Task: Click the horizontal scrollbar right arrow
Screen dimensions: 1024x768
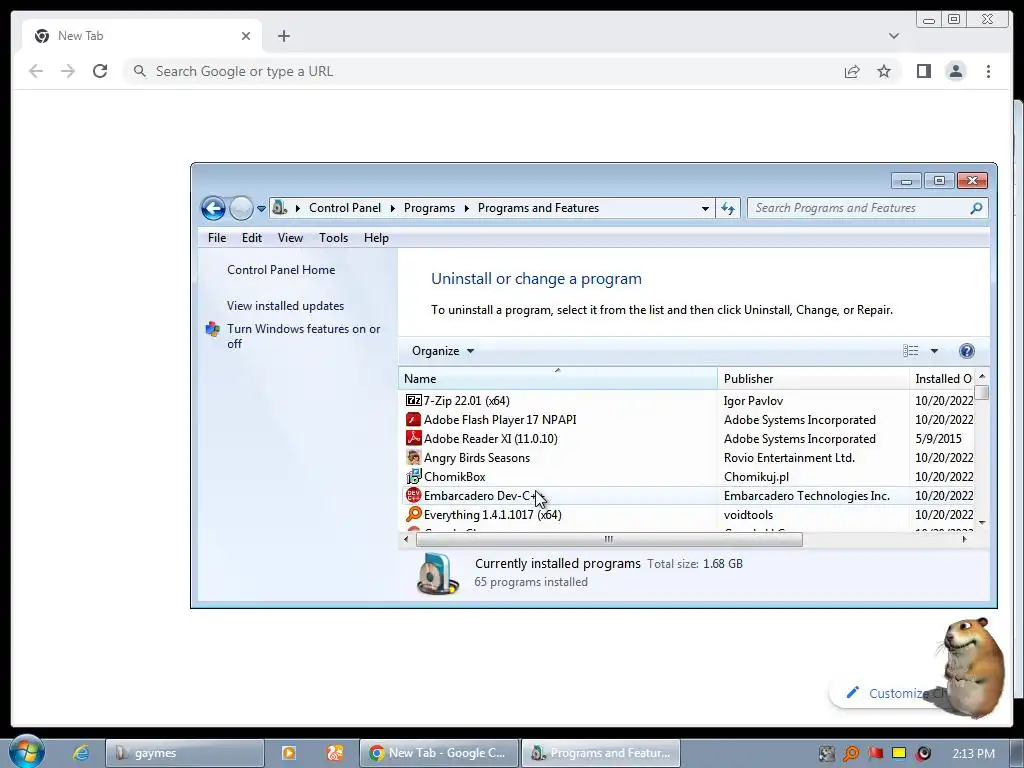Action: 965,539
